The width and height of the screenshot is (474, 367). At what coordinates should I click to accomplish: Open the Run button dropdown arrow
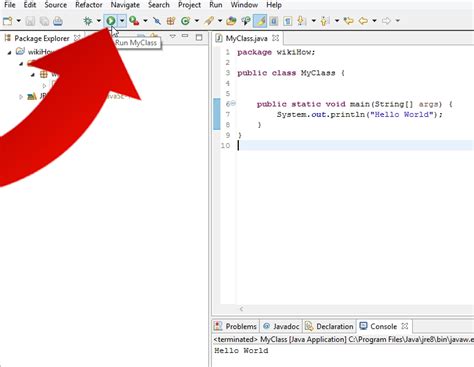122,21
